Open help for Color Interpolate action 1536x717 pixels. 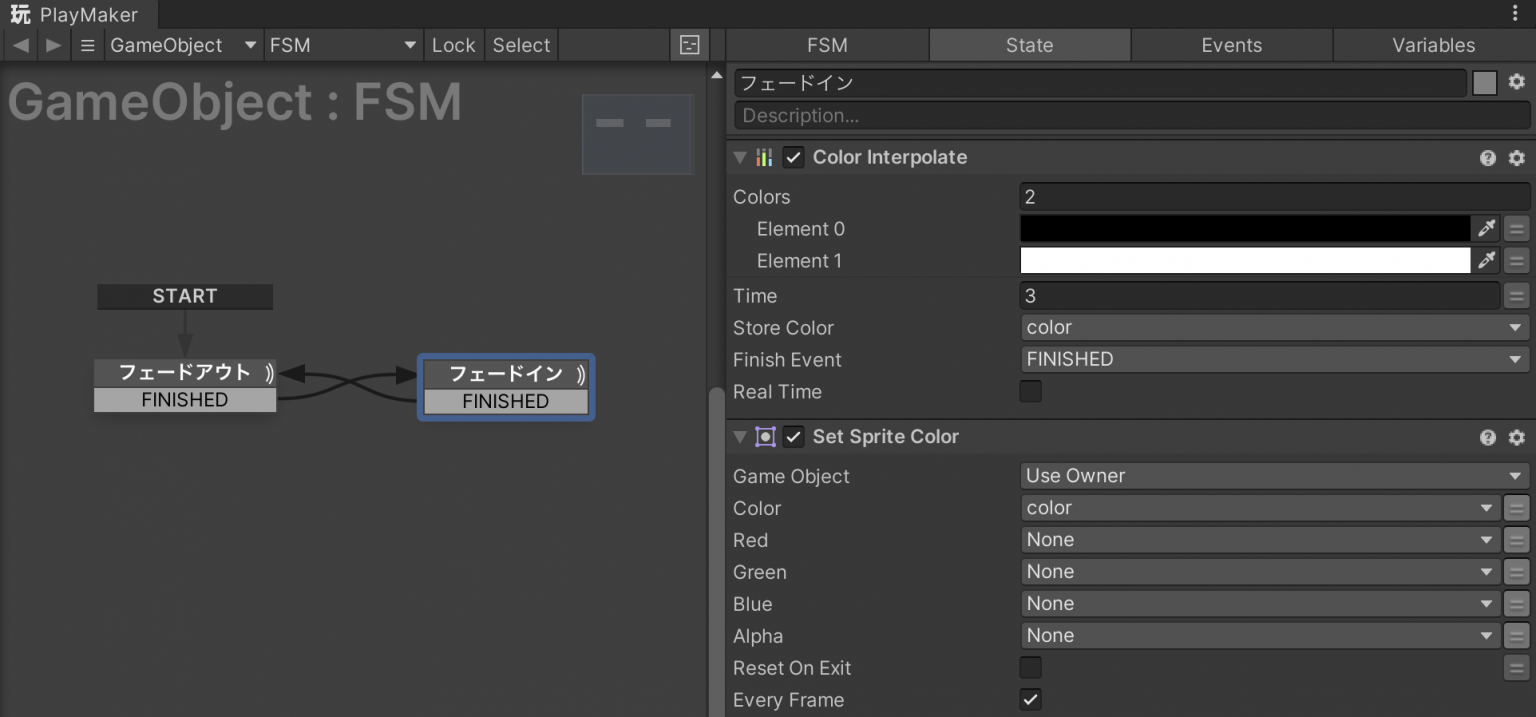(1488, 157)
